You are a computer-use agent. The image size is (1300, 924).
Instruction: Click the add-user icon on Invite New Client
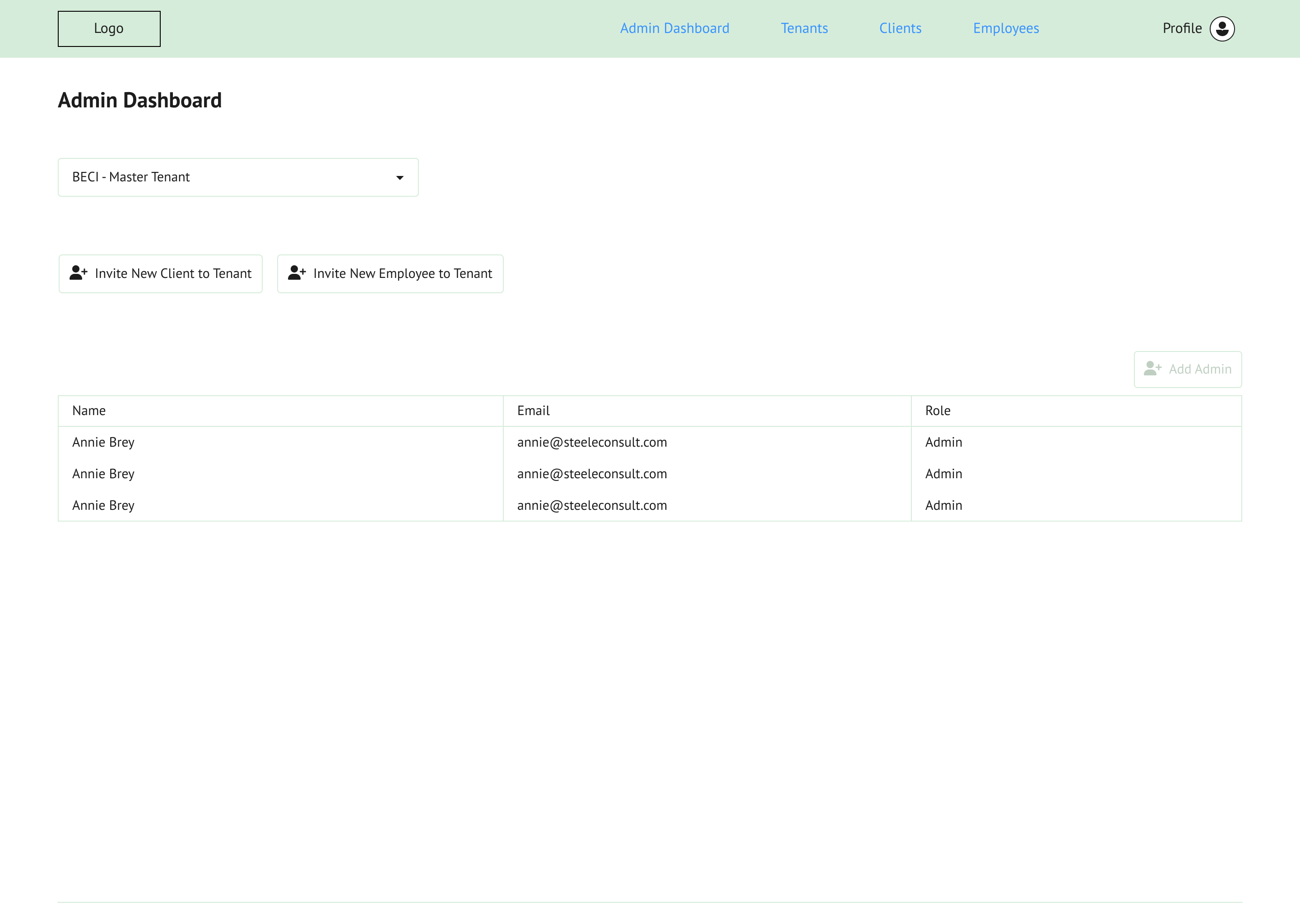[x=79, y=273]
